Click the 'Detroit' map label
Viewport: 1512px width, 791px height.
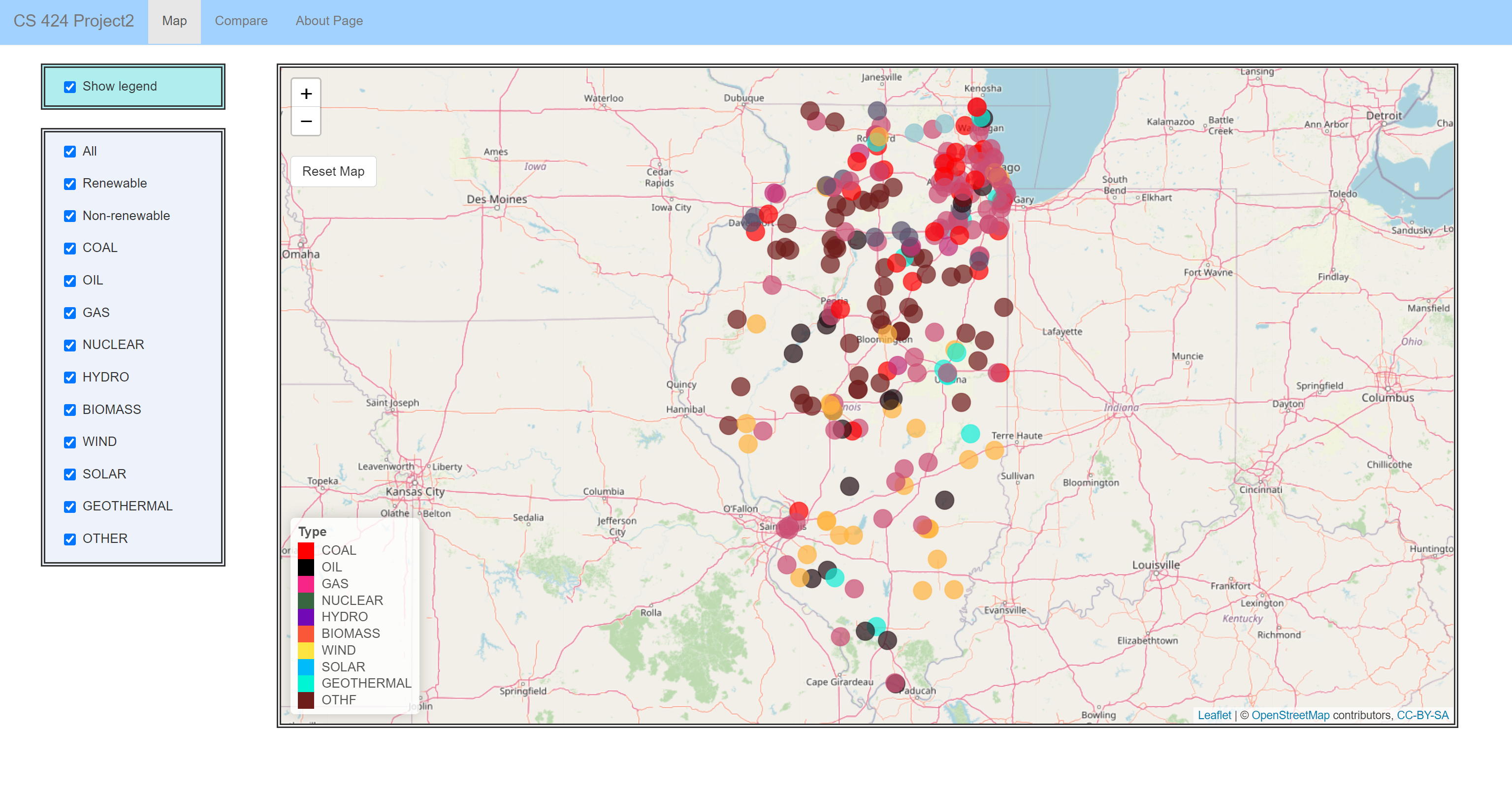[1383, 116]
